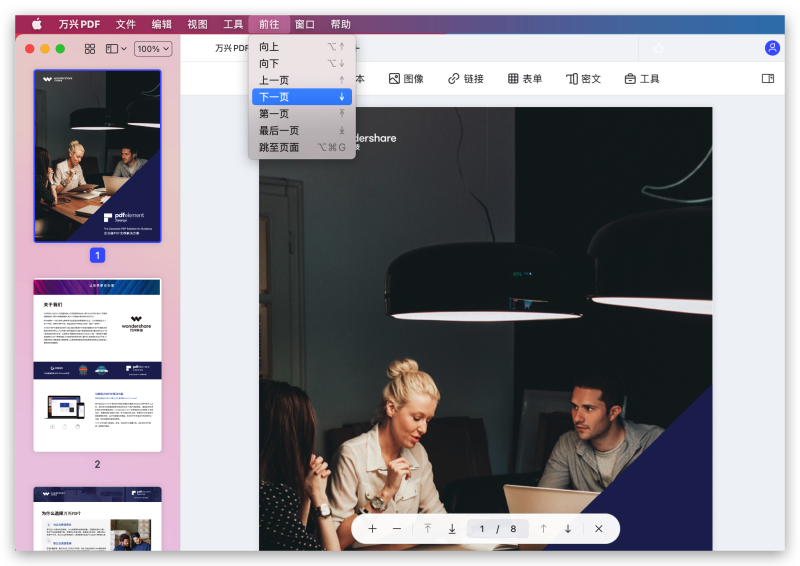
Task: Open the 工具 menu in menu bar
Action: point(233,24)
